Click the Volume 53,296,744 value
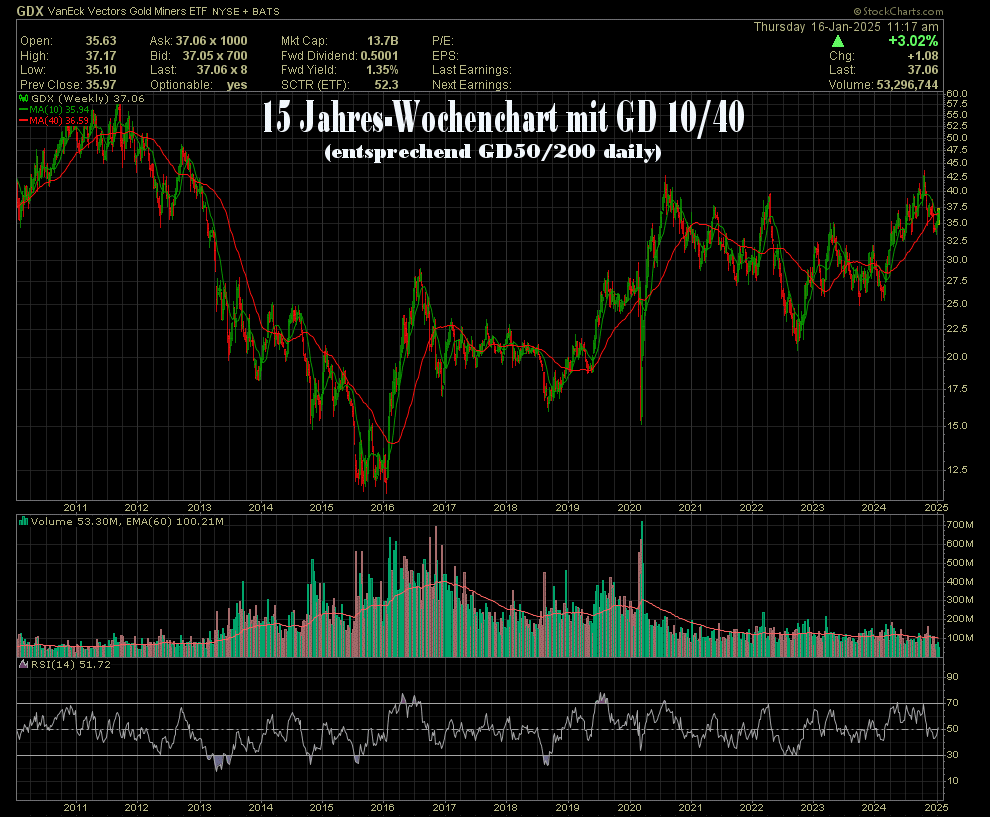Image resolution: width=990 pixels, height=817 pixels. click(x=907, y=85)
